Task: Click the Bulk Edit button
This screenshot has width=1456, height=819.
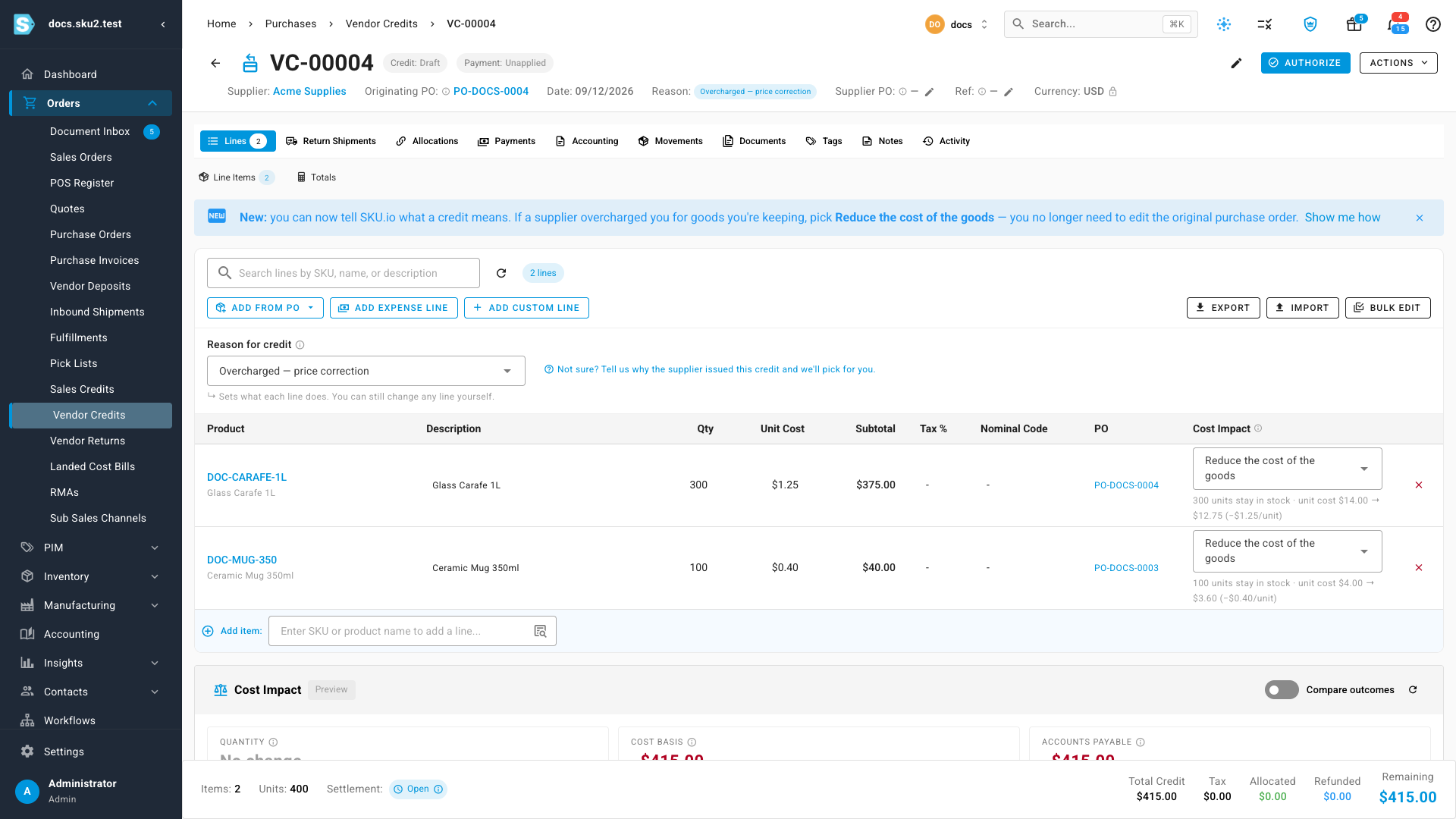Action: [1388, 308]
